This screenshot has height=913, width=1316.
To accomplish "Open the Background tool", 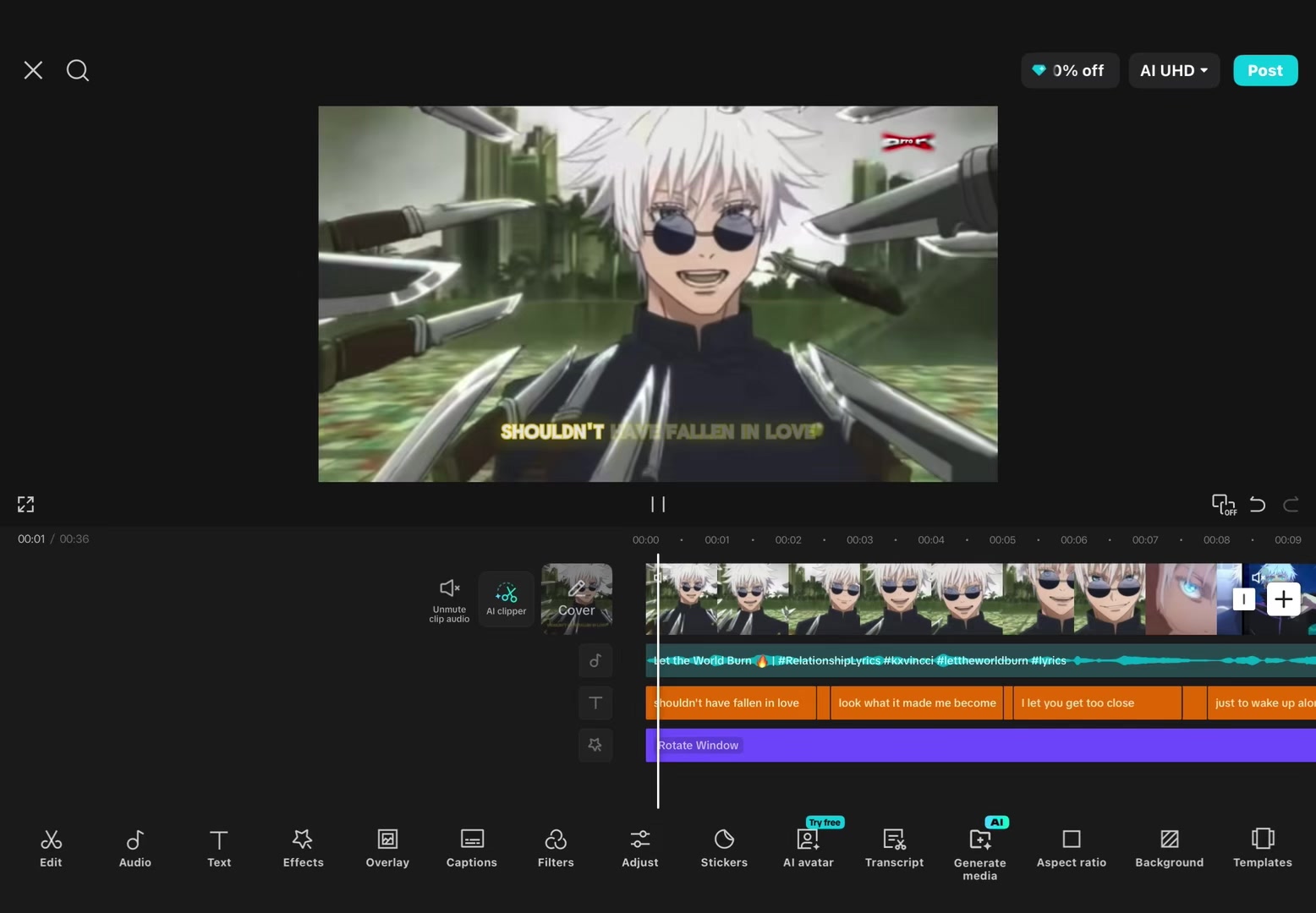I will pyautogui.click(x=1170, y=848).
